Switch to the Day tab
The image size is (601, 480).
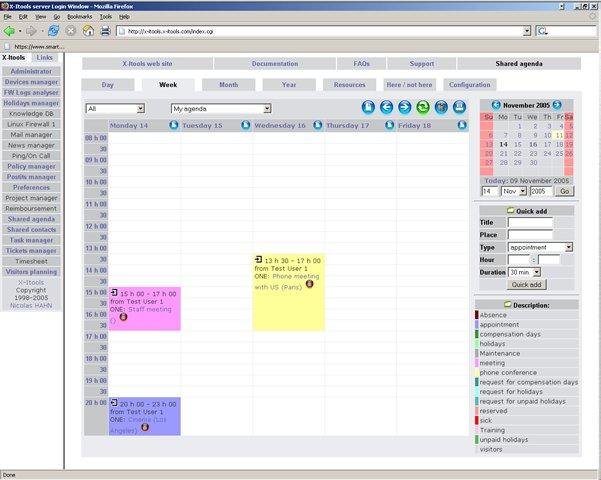108,85
